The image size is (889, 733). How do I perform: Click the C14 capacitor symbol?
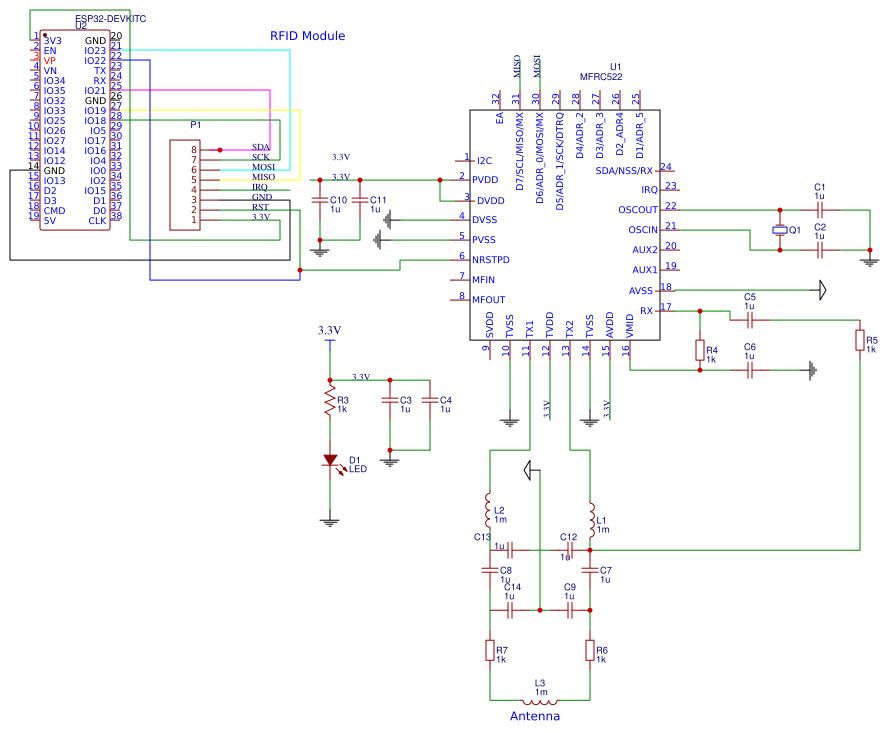(x=510, y=611)
